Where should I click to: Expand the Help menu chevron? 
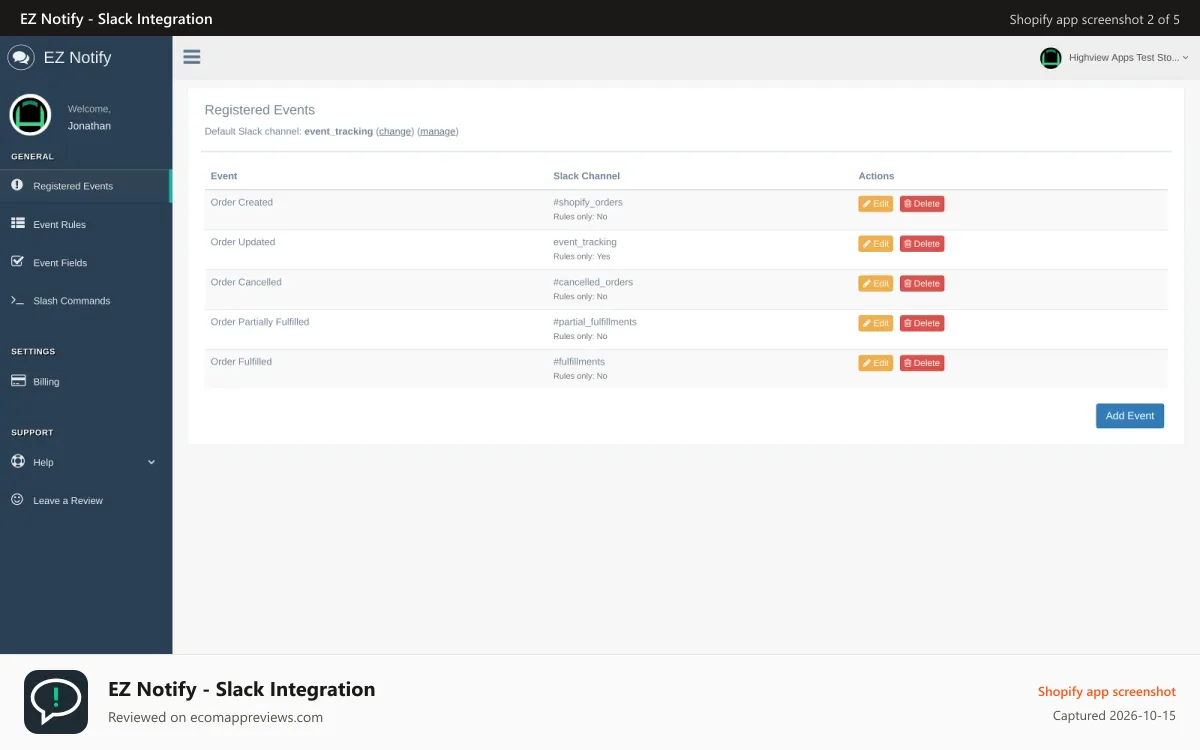[152, 462]
